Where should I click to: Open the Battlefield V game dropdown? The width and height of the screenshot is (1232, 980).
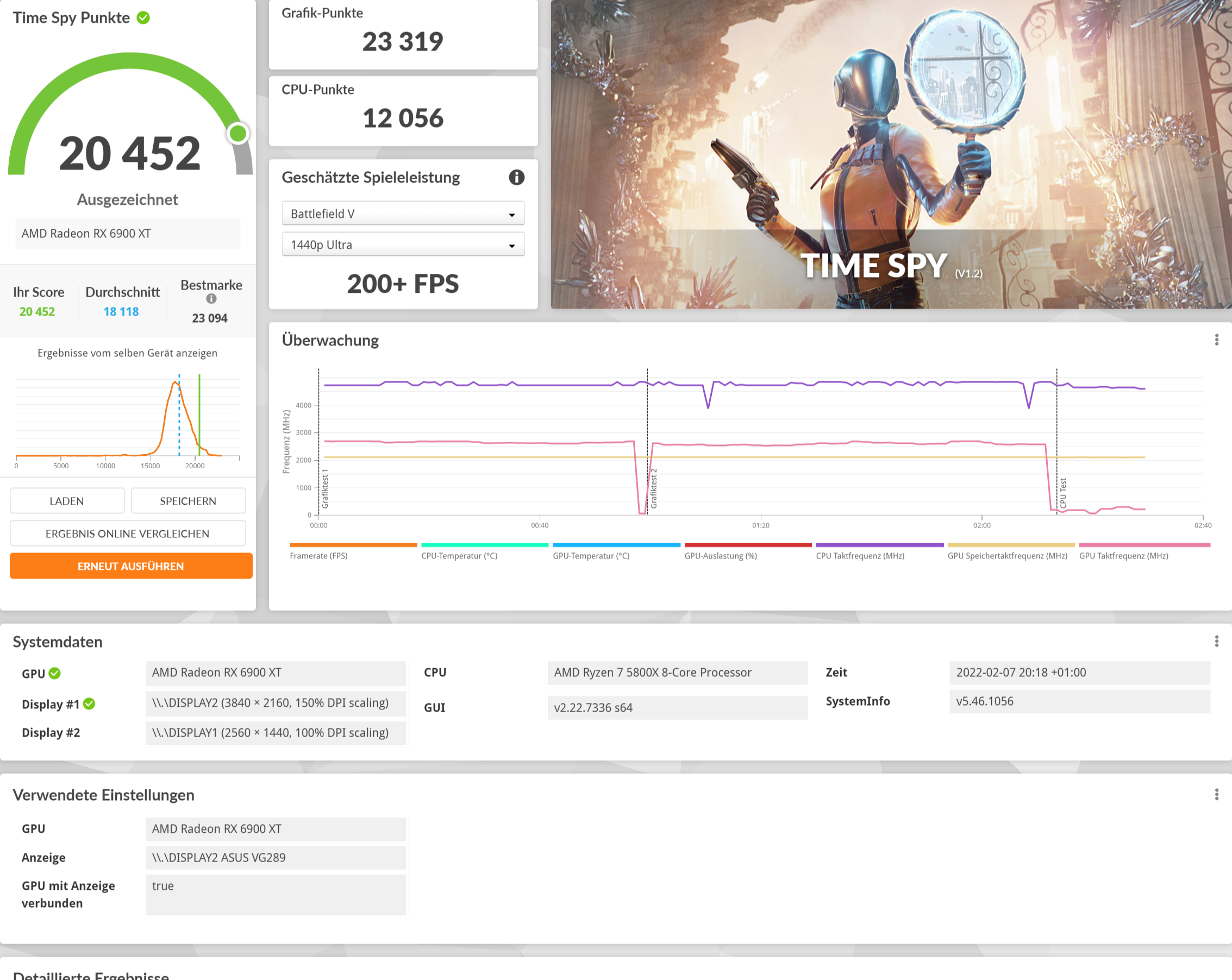[x=403, y=213]
